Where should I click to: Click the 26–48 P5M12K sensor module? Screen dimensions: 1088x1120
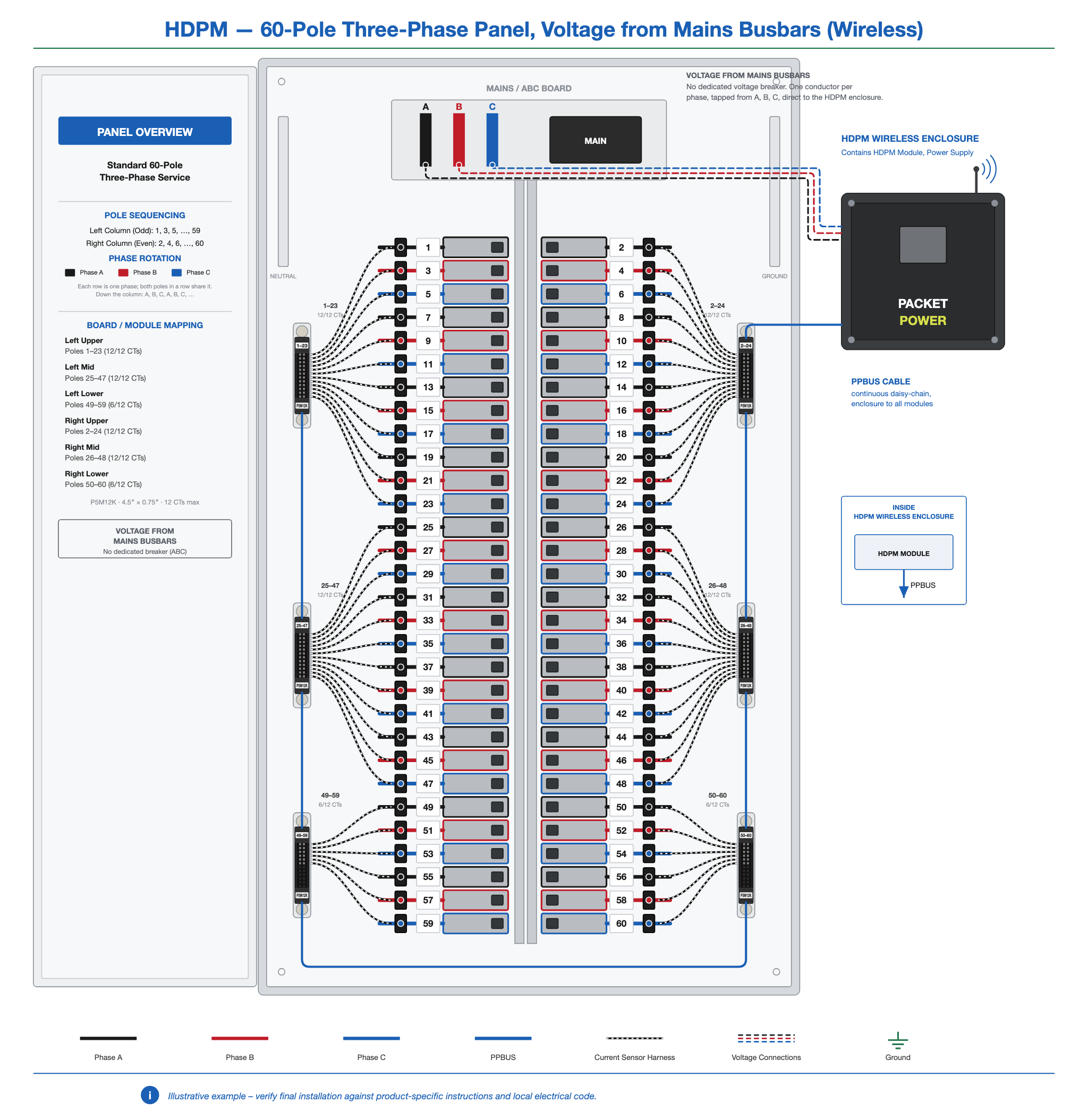click(x=745, y=655)
